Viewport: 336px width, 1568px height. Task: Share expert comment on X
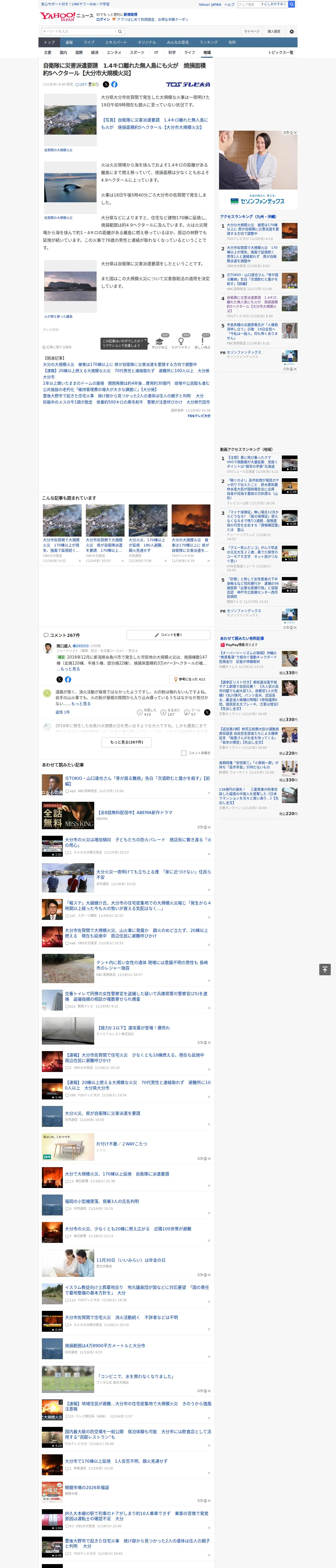tap(59, 679)
